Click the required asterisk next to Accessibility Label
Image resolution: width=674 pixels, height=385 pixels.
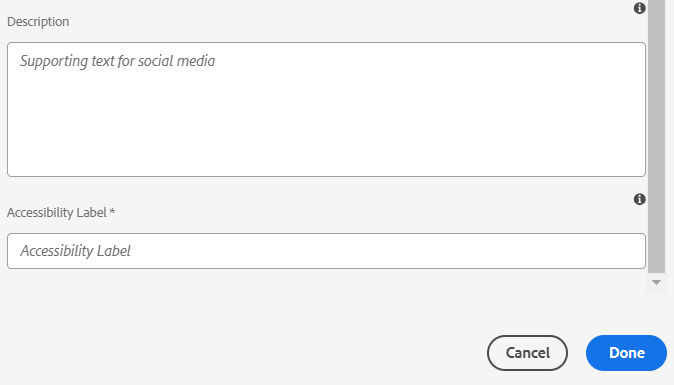point(112,211)
